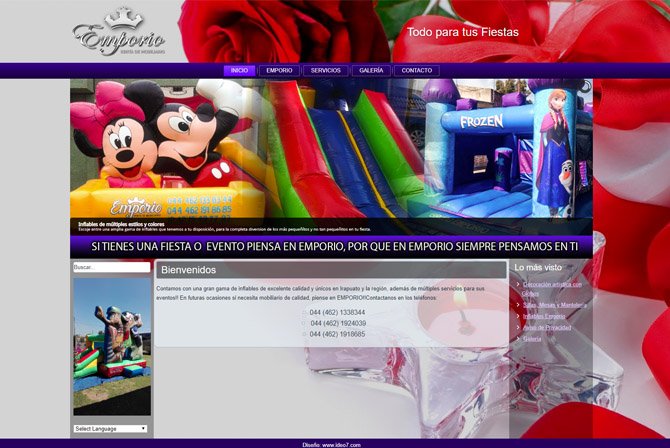Viewport: 670px width, 448px height.
Task: Focus the Buscar search field
Action: (x=111, y=267)
